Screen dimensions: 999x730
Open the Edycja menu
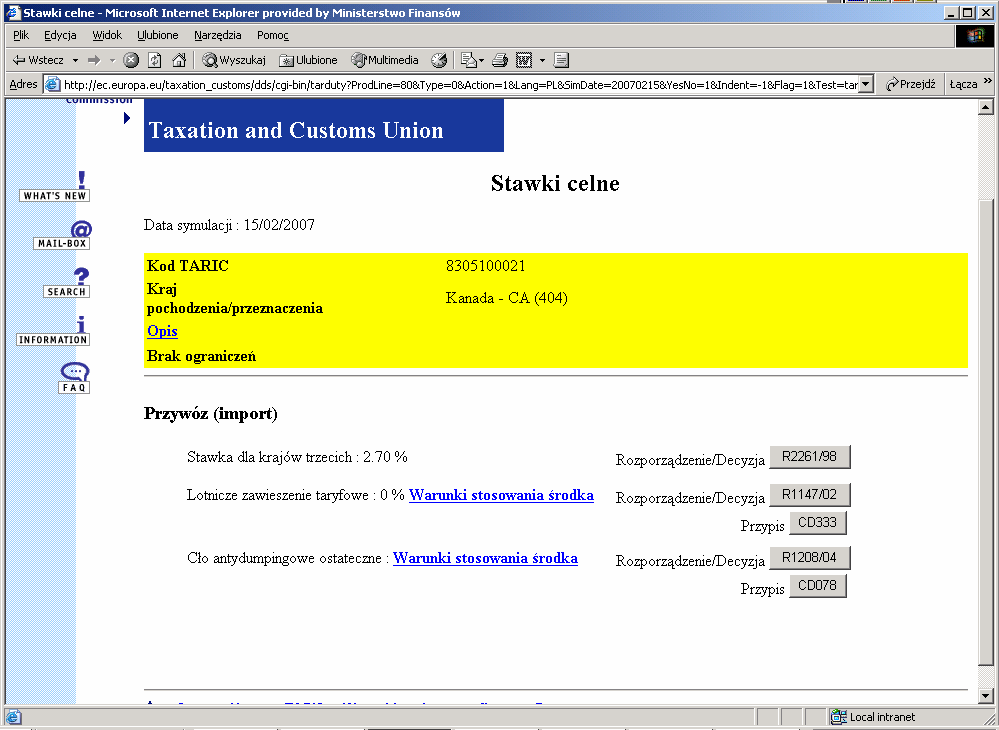point(60,35)
